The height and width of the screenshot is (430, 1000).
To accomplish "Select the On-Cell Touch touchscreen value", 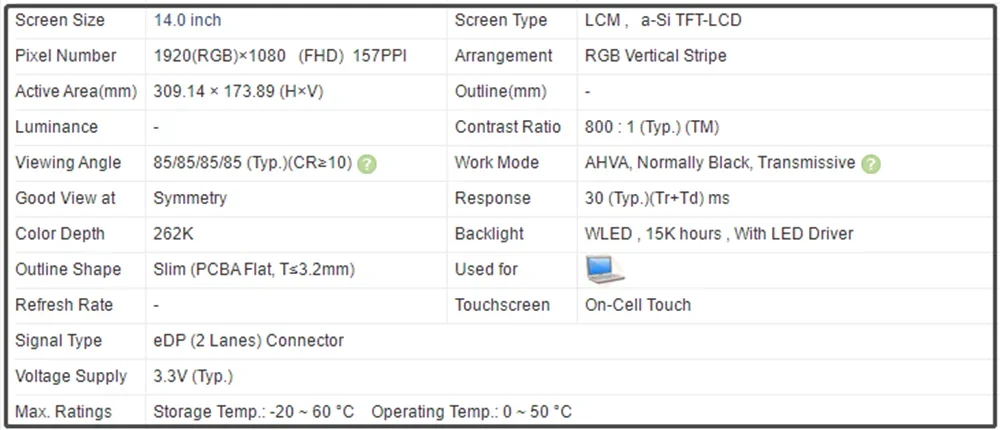I will pos(638,305).
